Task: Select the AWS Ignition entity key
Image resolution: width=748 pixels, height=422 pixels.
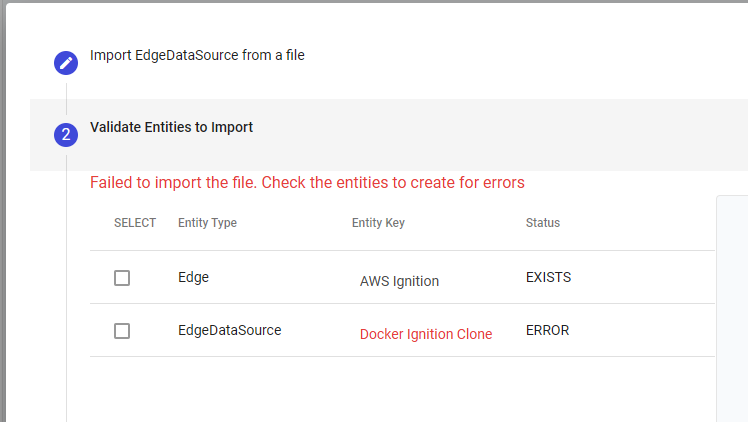Action: coord(399,281)
